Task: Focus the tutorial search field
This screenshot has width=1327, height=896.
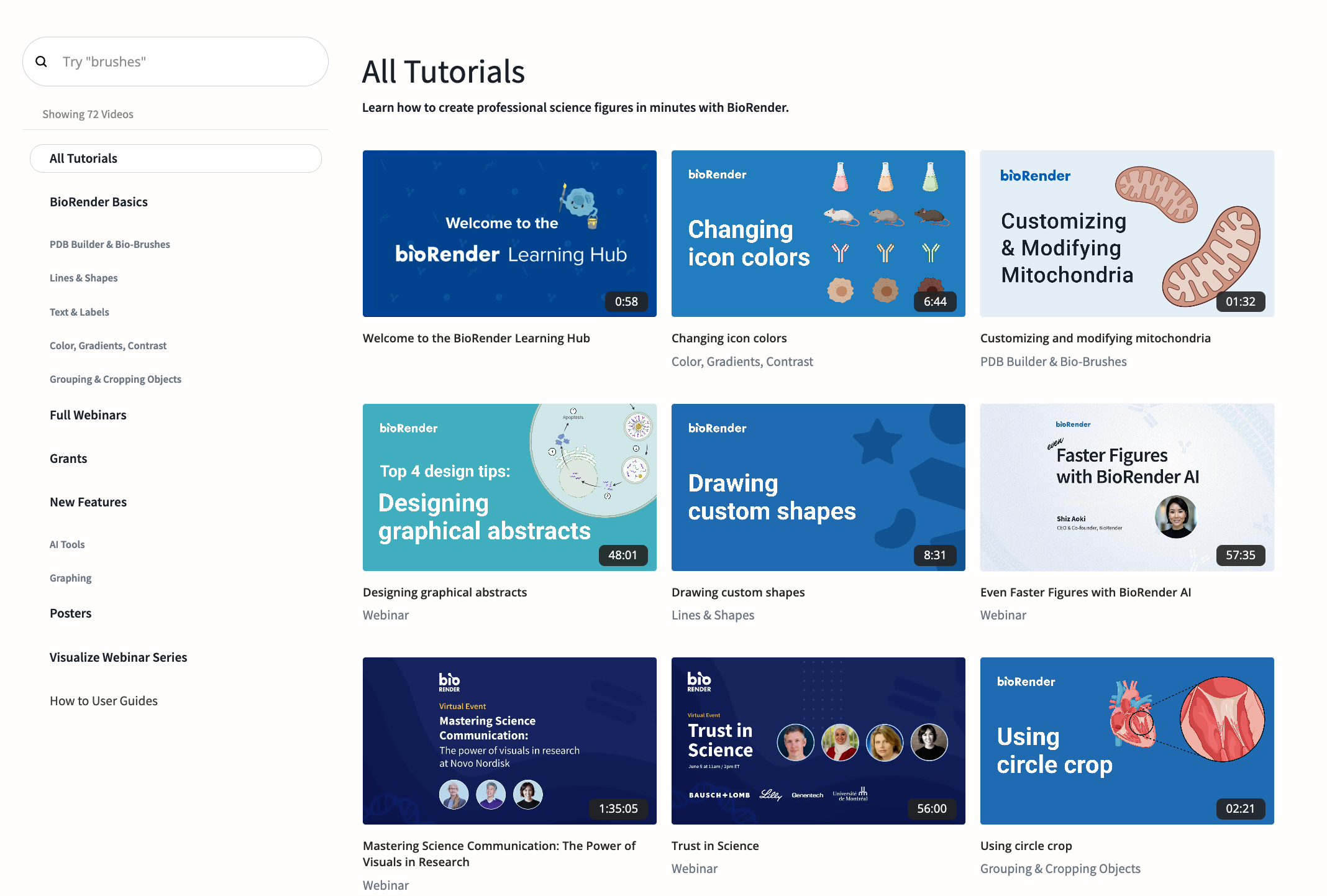Action: click(175, 62)
